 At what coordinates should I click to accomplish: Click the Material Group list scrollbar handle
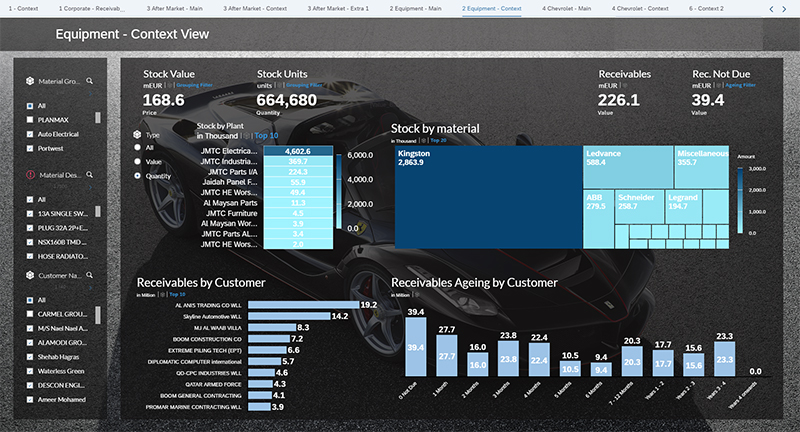tap(98, 118)
